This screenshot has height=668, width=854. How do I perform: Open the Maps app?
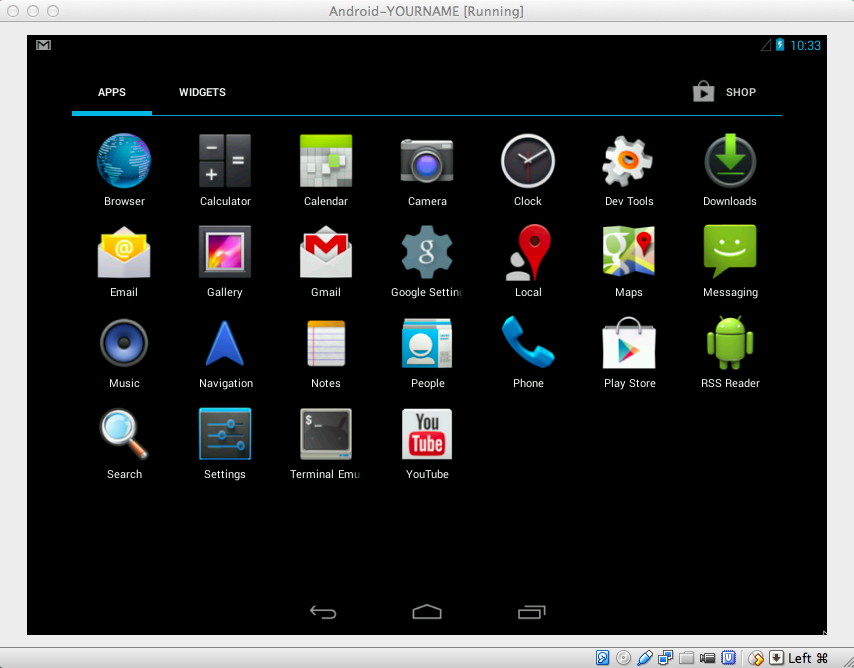tap(629, 262)
